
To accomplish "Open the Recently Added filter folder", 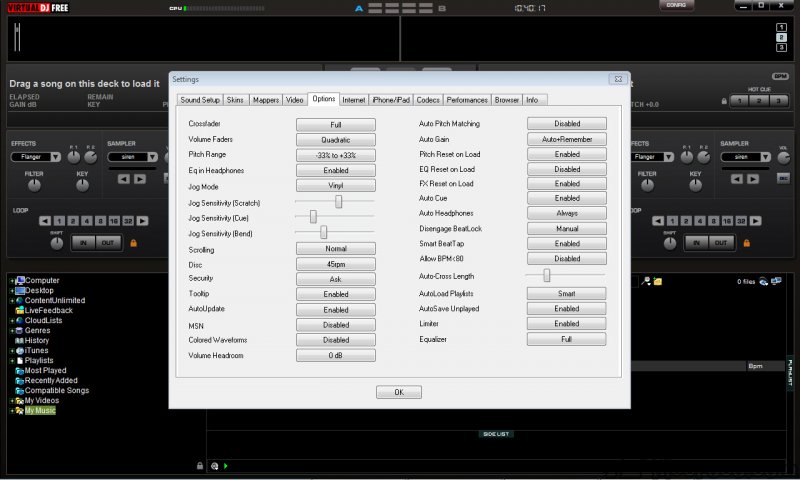I will point(46,381).
